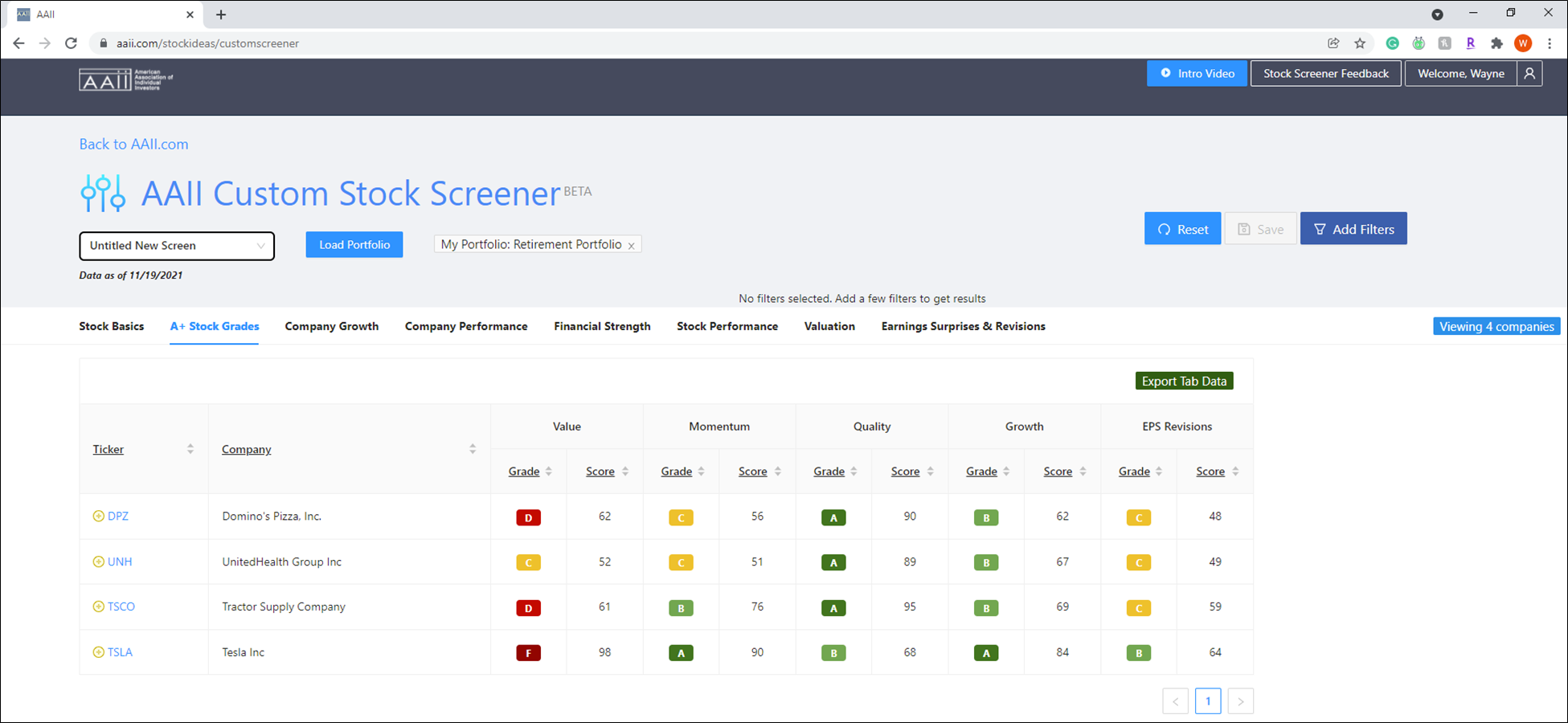Open Earnings Surprises & Revisions tab
Screen dimensions: 1568x723
point(964,326)
